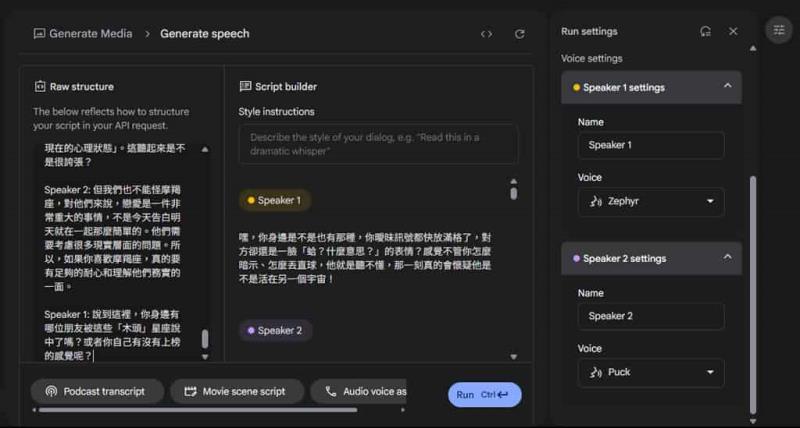This screenshot has height=428, width=800.
Task: Focus the Style instructions text box
Action: tap(378, 144)
